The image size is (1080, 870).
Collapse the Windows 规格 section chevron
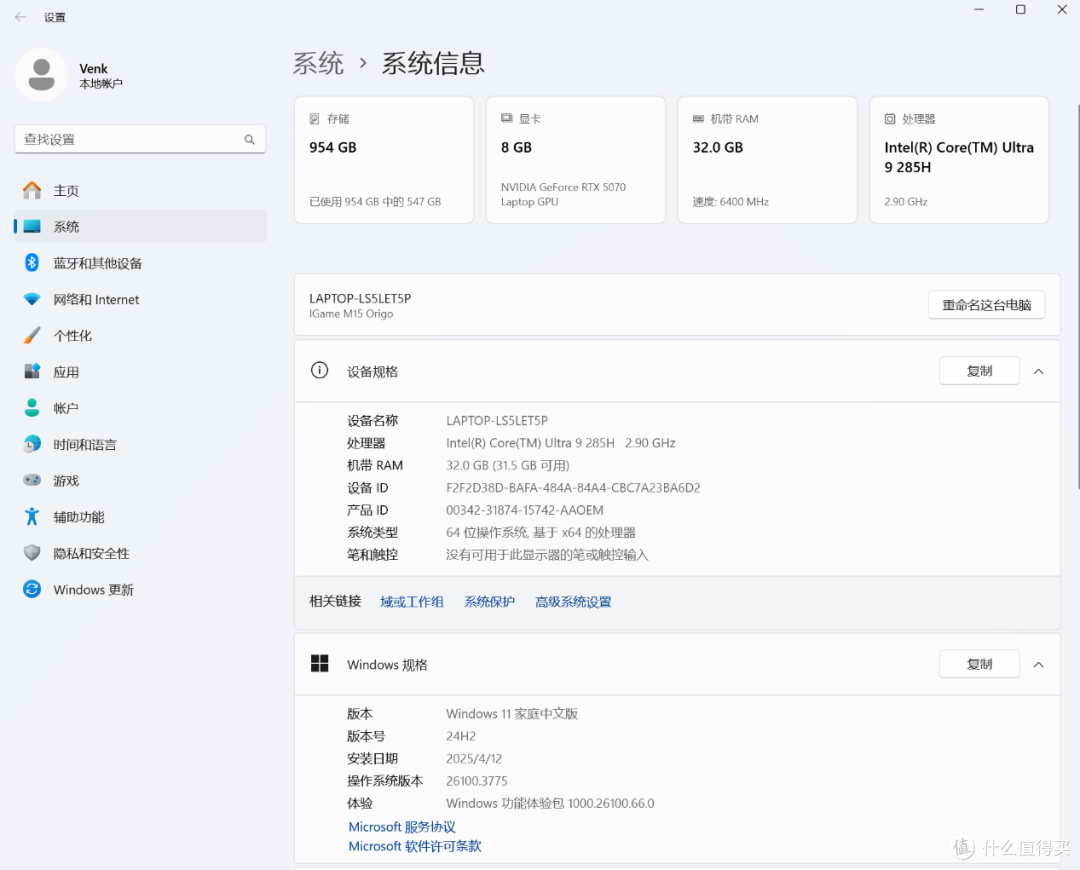pyautogui.click(x=1039, y=664)
